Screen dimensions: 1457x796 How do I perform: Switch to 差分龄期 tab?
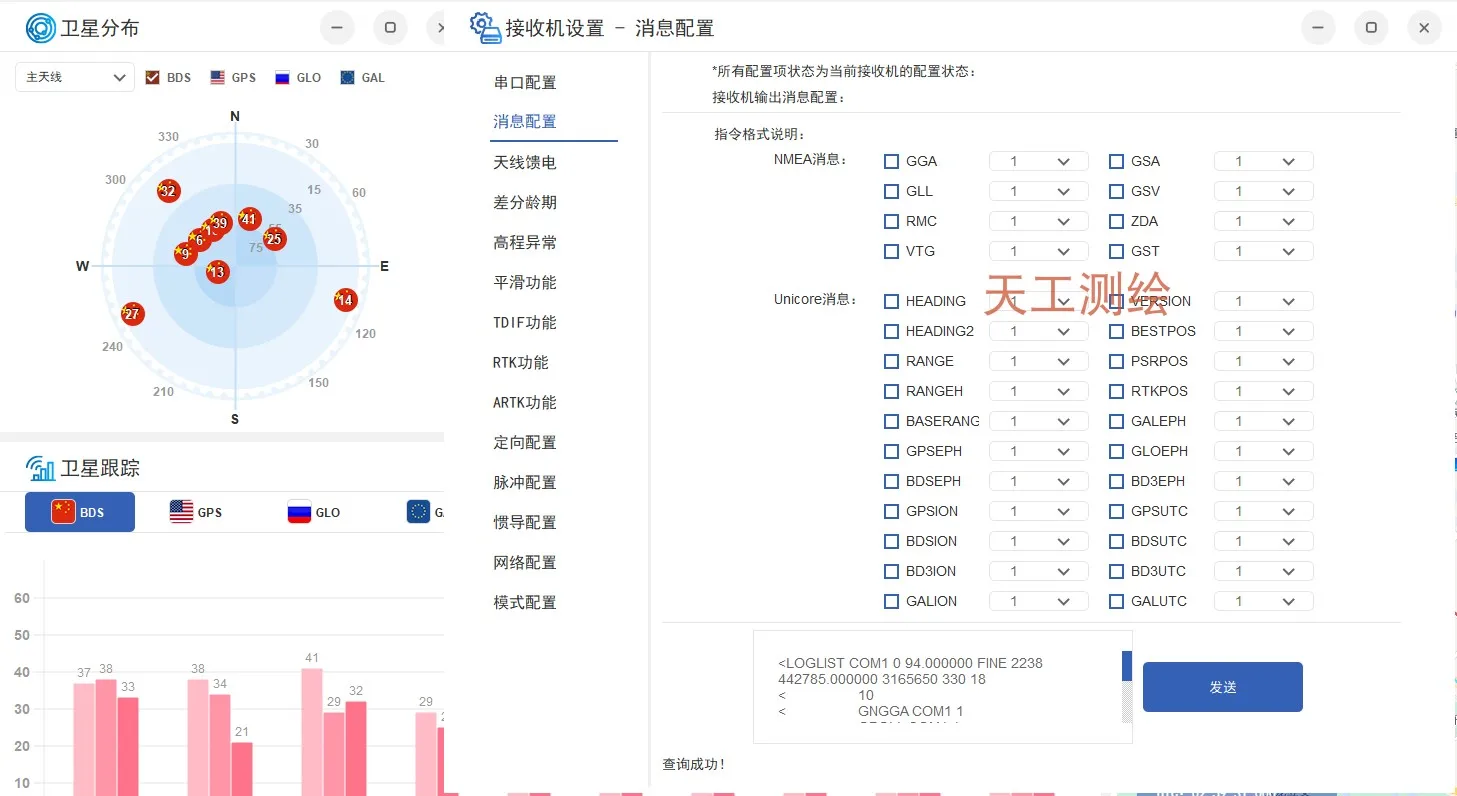coord(525,202)
